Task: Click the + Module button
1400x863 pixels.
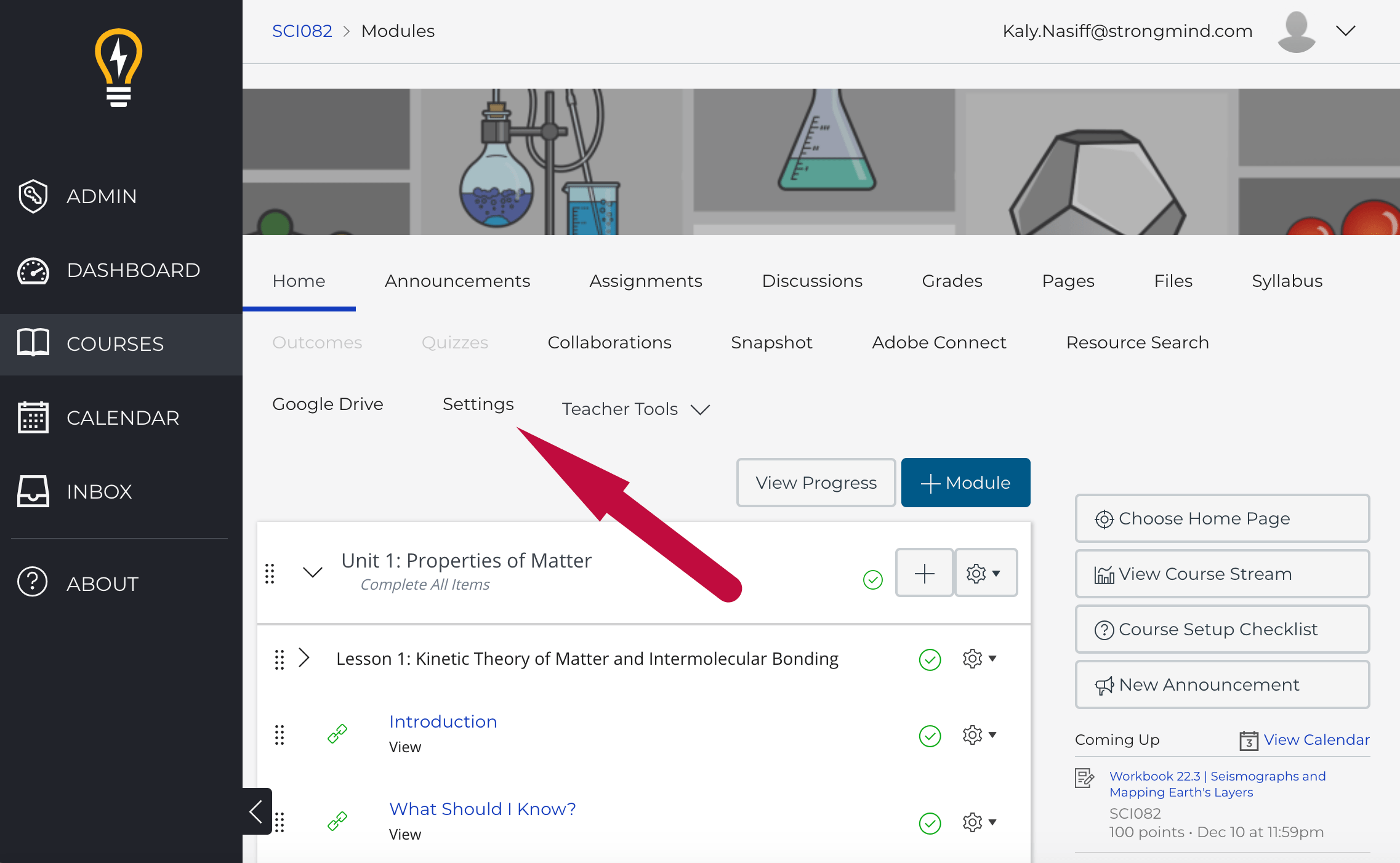Action: 965,483
